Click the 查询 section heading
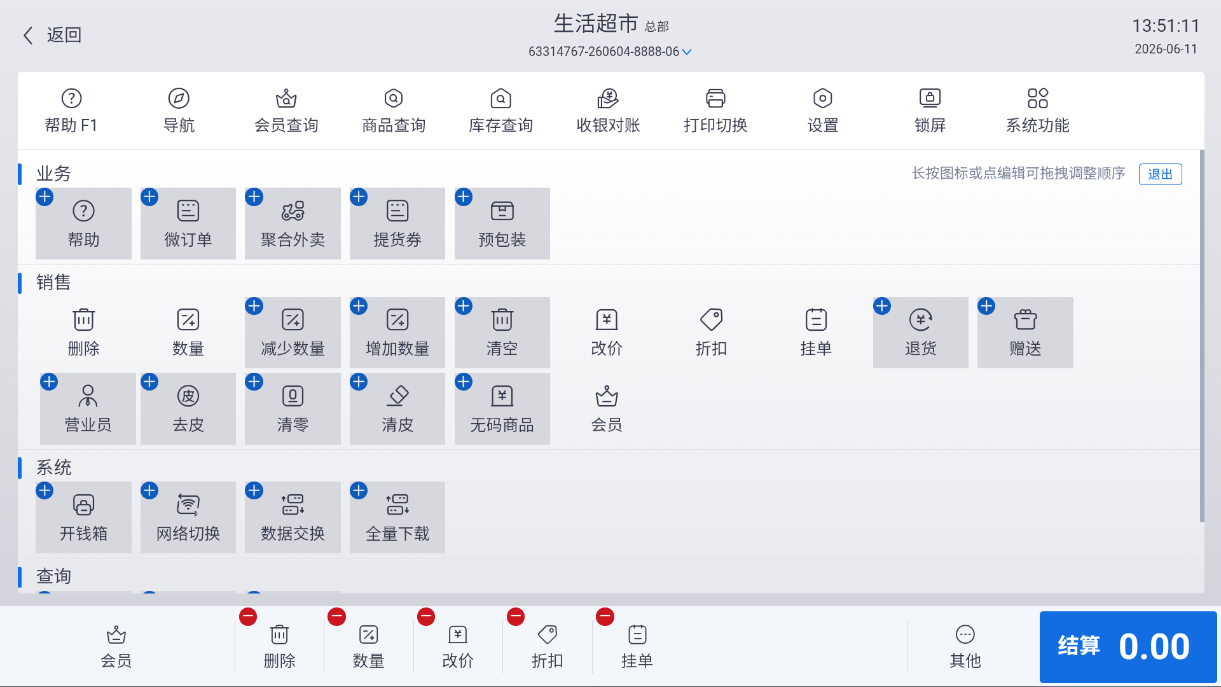 [54, 577]
